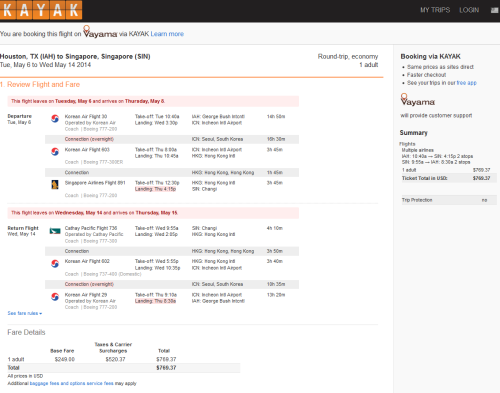Click 'Korean Air Flight 603' text
500x393 pixels.
click(x=87, y=150)
